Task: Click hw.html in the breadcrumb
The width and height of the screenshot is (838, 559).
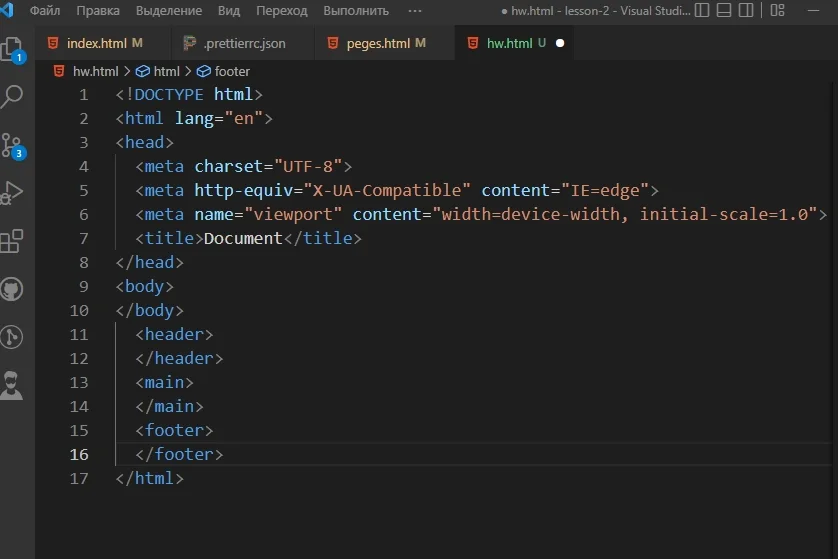Action: 96,71
